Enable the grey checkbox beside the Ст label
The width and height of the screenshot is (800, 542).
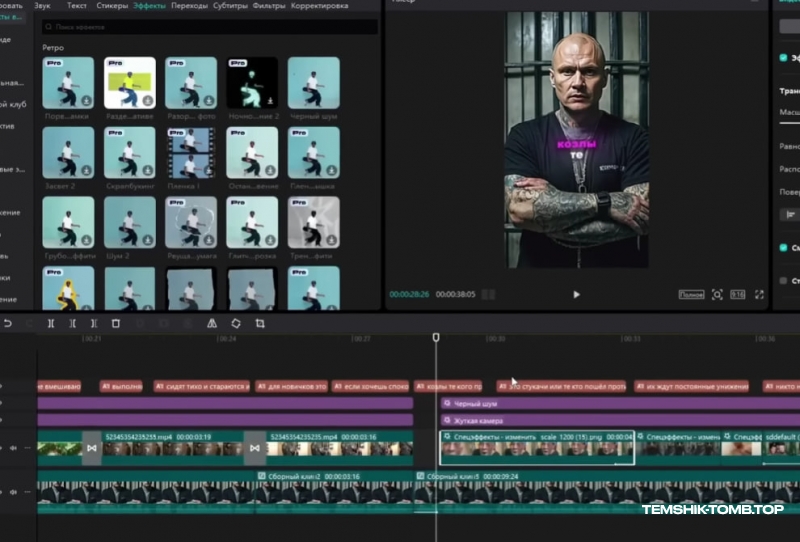point(784,281)
